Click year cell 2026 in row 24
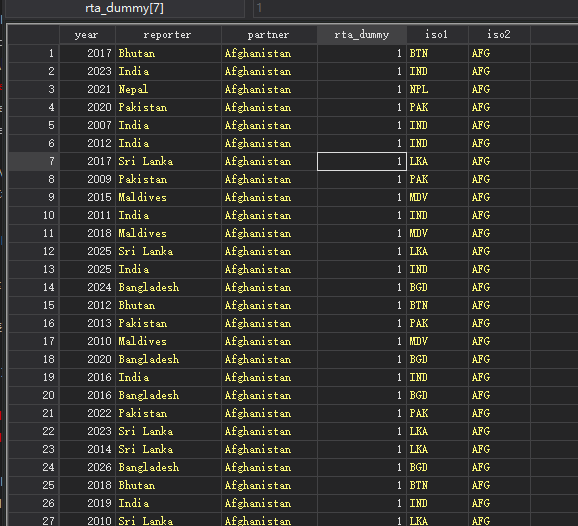 (87, 467)
